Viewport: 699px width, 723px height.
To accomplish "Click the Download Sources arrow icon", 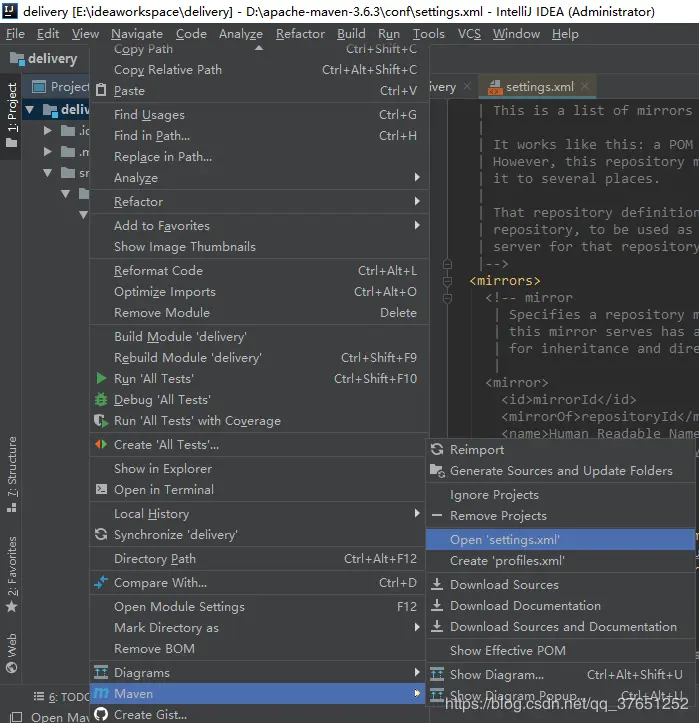I will 437,585.
